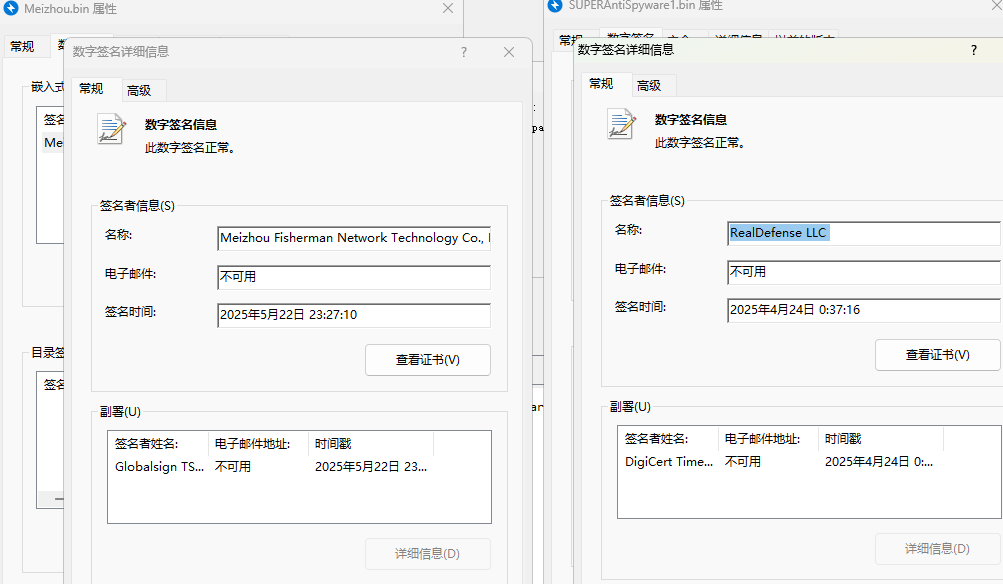Click 签名者姓名 column header in RealDefense dialog
This screenshot has width=1003, height=584.
point(668,439)
